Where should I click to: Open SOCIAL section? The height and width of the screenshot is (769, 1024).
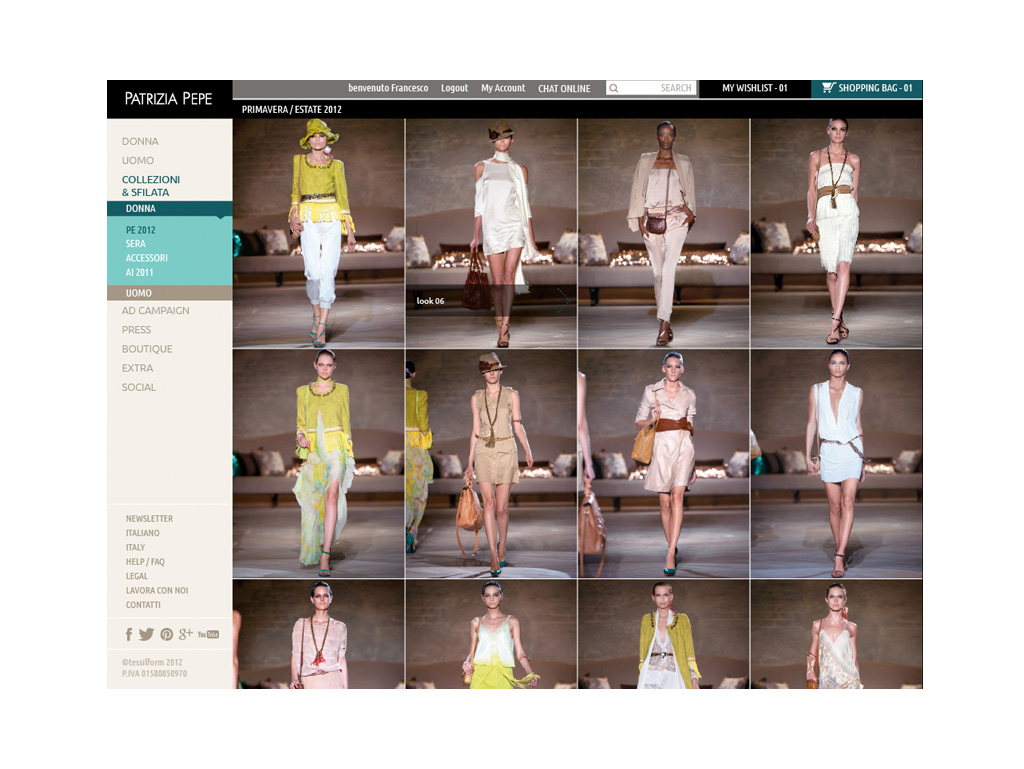[x=138, y=387]
